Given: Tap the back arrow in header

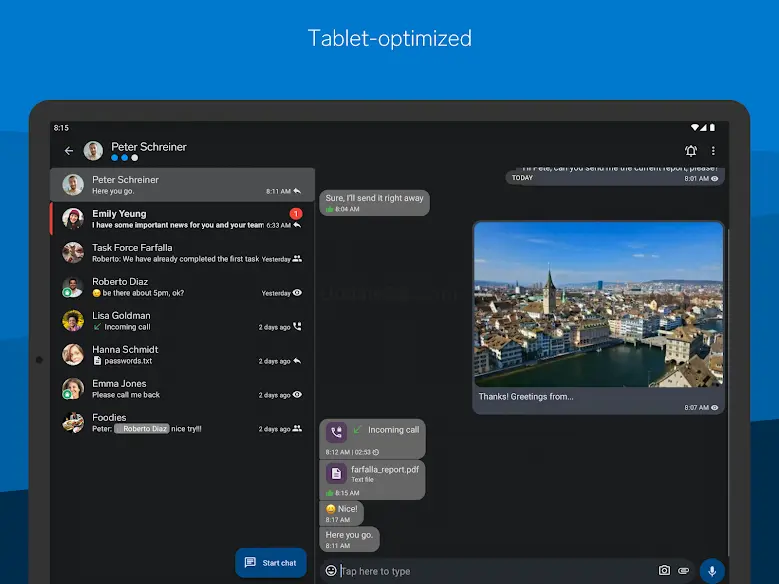Looking at the screenshot, I should (69, 151).
